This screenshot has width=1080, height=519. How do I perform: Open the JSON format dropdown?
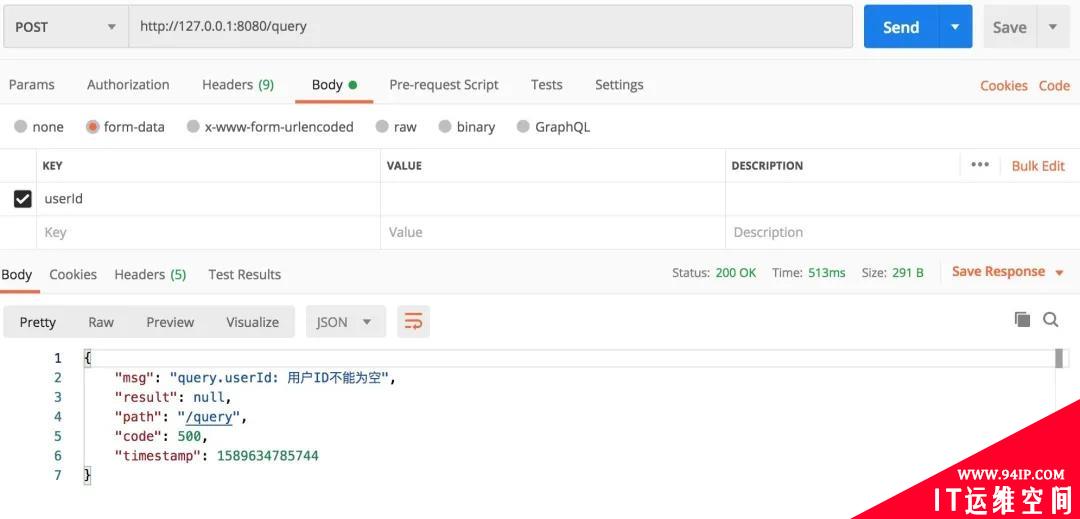tap(345, 321)
